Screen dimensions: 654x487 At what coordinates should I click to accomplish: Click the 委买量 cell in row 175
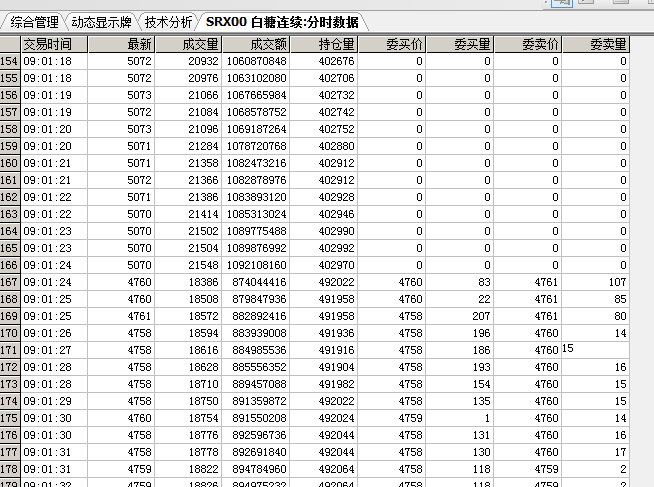(460, 419)
